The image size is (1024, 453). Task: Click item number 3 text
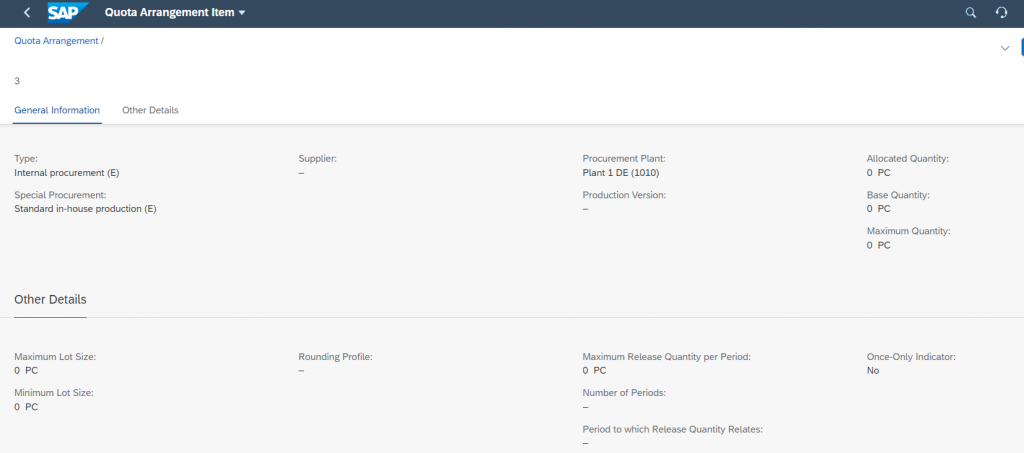(x=17, y=81)
